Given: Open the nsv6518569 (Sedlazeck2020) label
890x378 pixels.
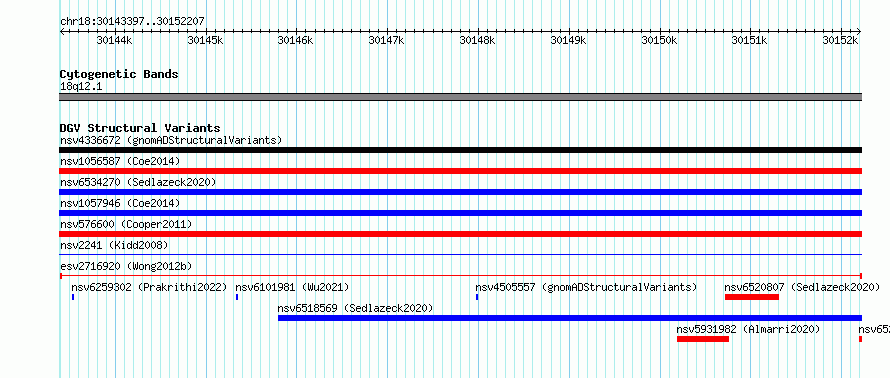Looking at the screenshot, I should tap(355, 308).
